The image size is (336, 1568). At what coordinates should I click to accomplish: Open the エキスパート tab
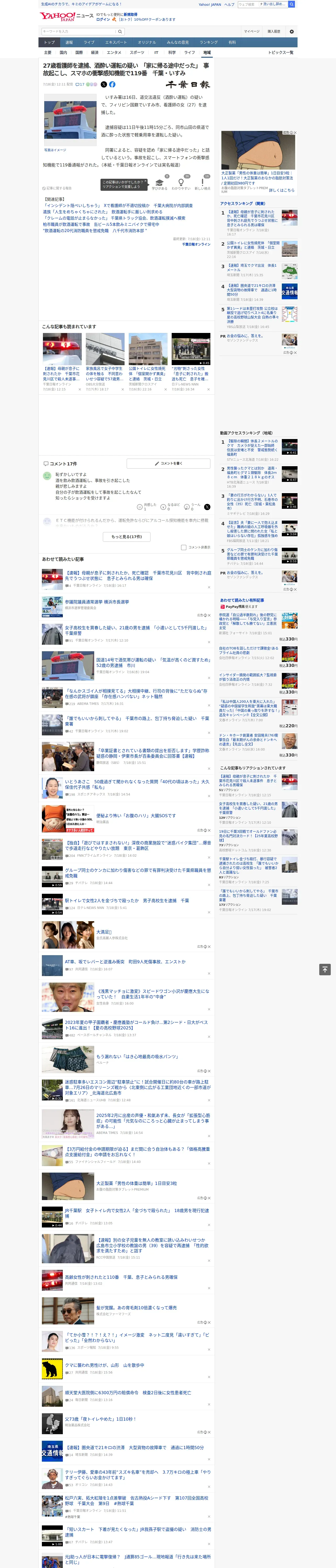click(x=116, y=43)
